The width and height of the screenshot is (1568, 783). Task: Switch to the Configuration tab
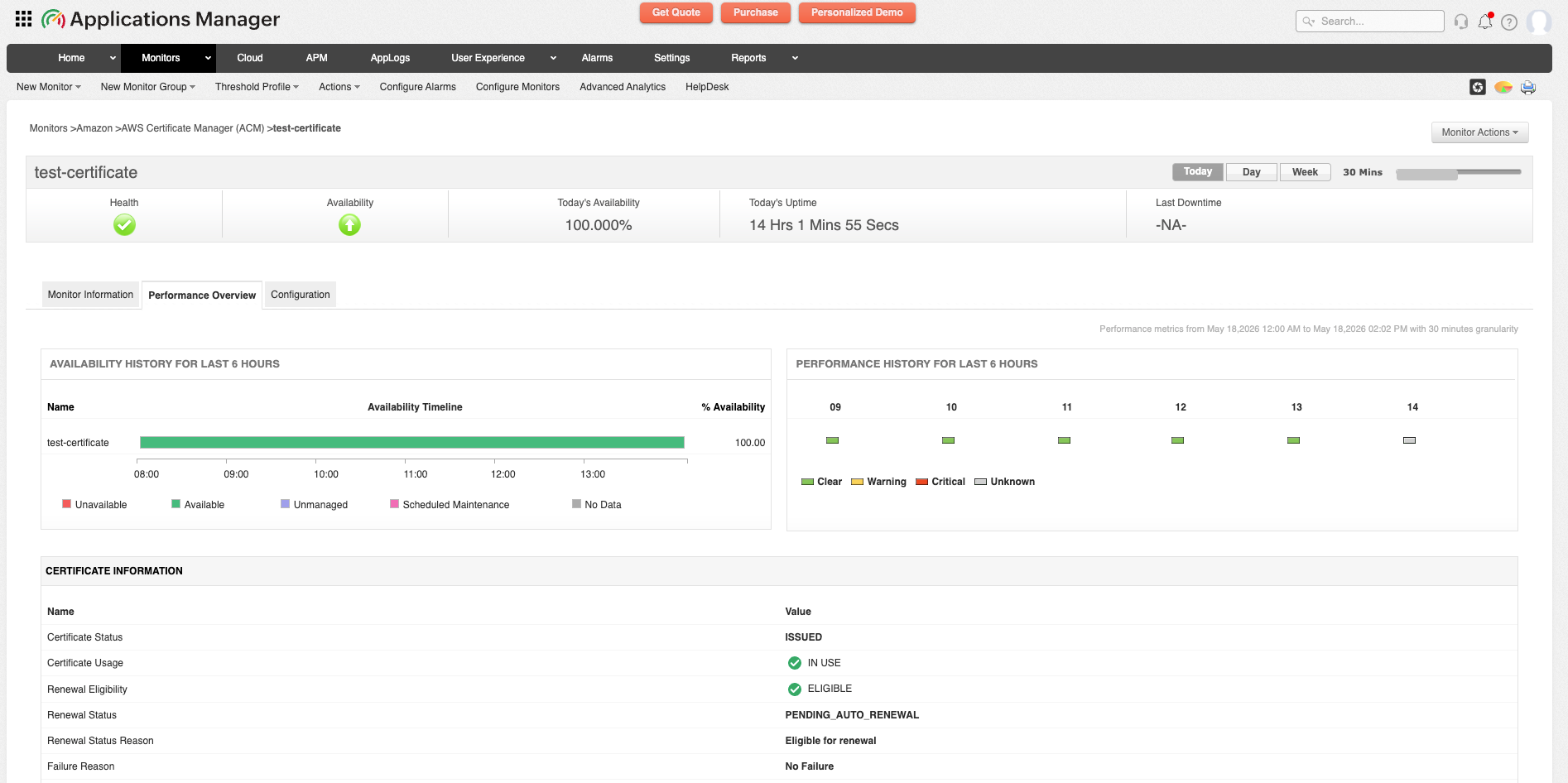pos(300,295)
